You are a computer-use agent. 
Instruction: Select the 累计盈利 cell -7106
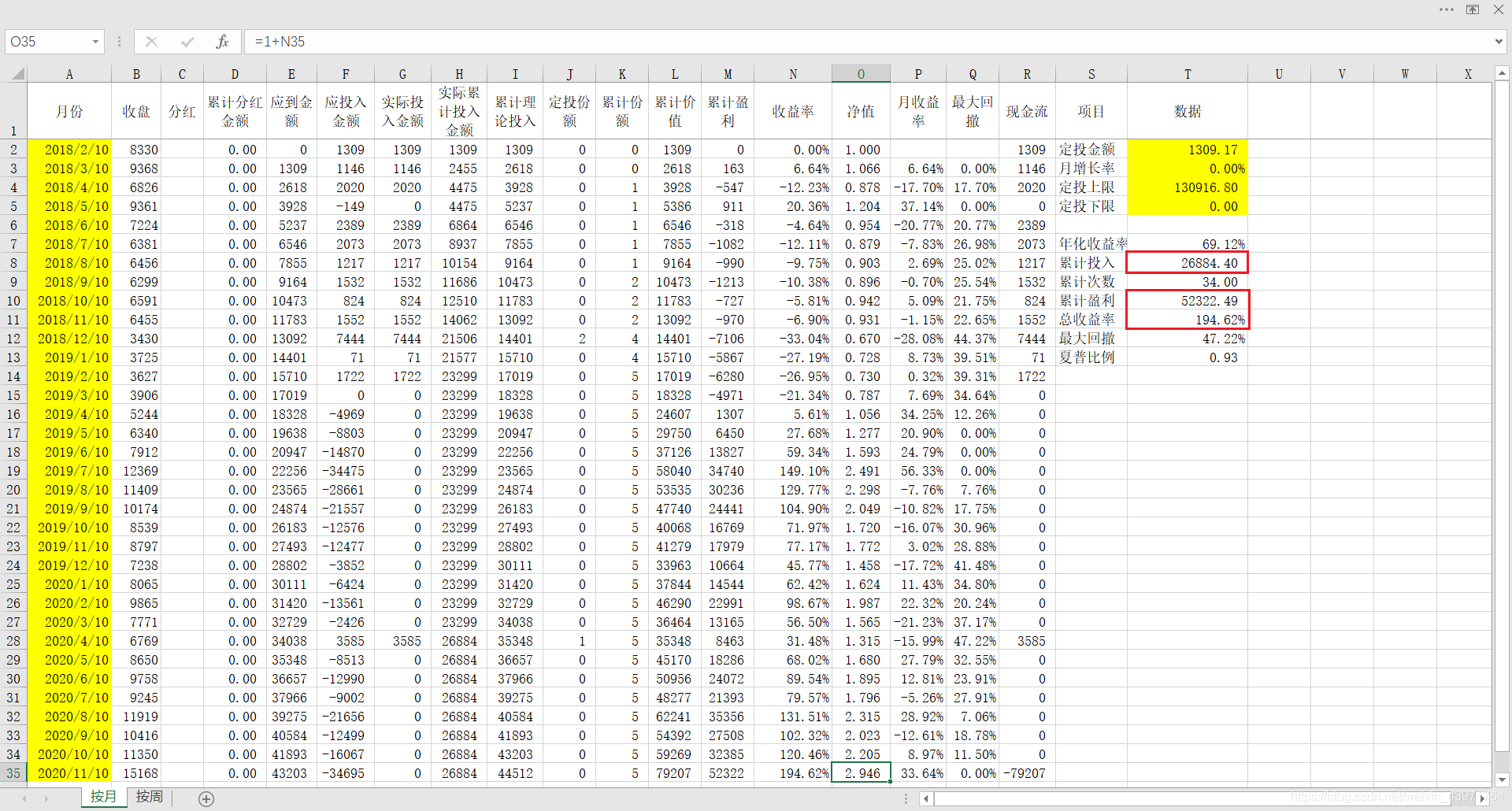point(728,339)
